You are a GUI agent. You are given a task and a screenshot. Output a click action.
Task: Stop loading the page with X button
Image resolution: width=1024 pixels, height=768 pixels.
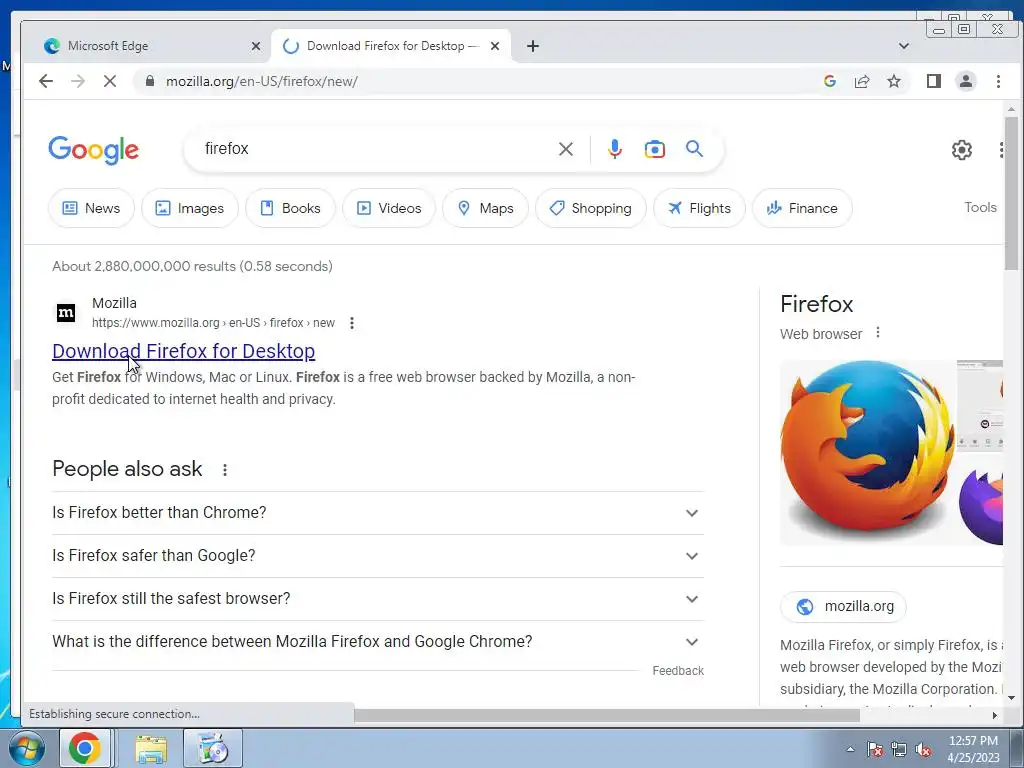pyautogui.click(x=110, y=81)
